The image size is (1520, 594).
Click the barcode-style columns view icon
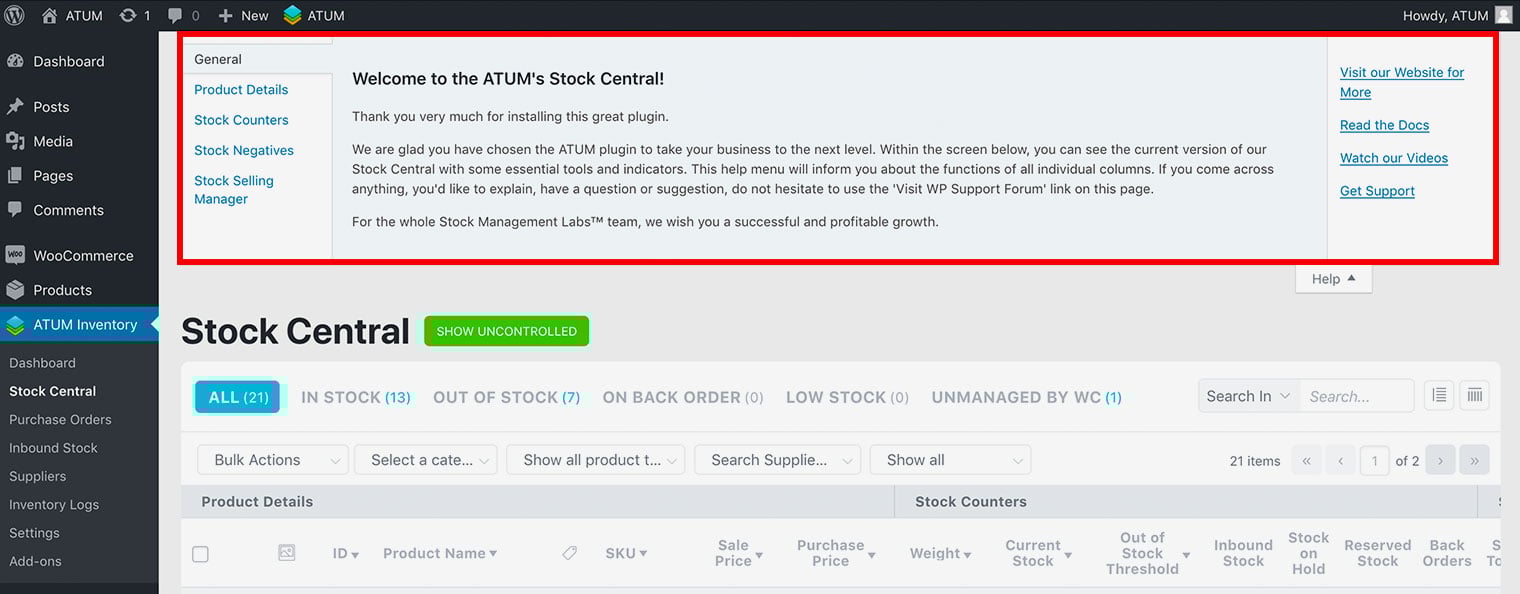[x=1474, y=396]
